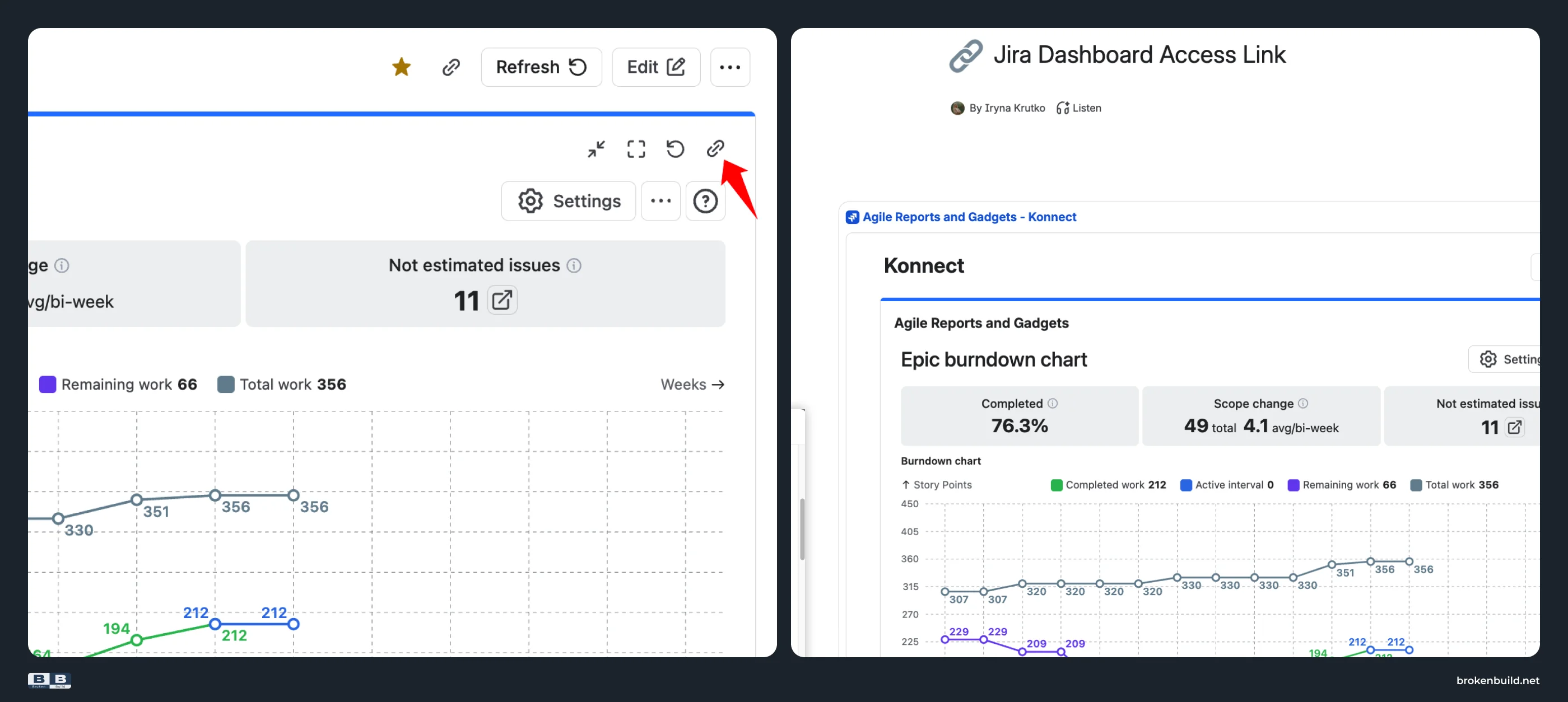Click the help question mark icon
Screen dimensions: 1568x702
pos(705,201)
